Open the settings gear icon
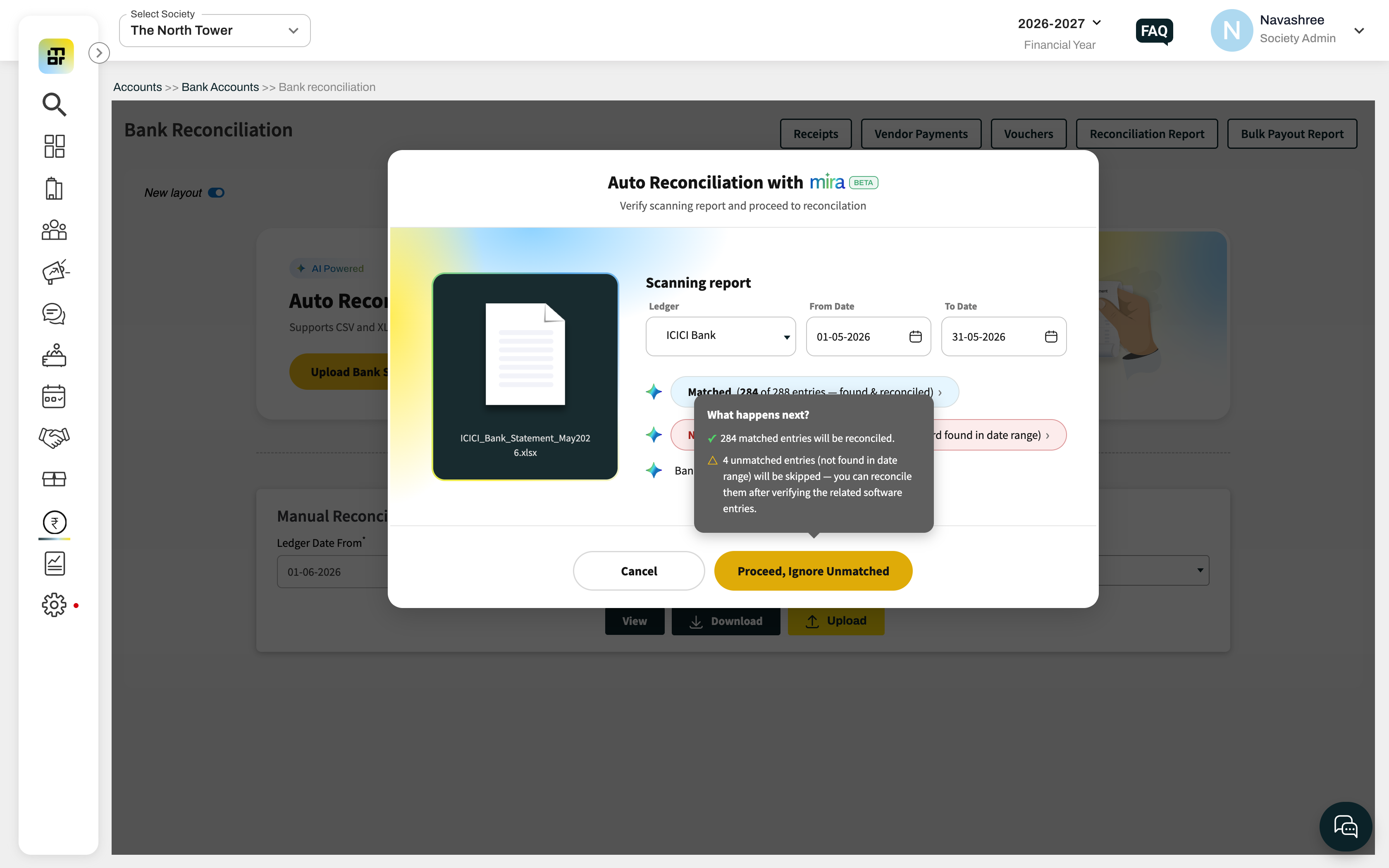Screen dimensions: 1389x868 tap(54, 605)
